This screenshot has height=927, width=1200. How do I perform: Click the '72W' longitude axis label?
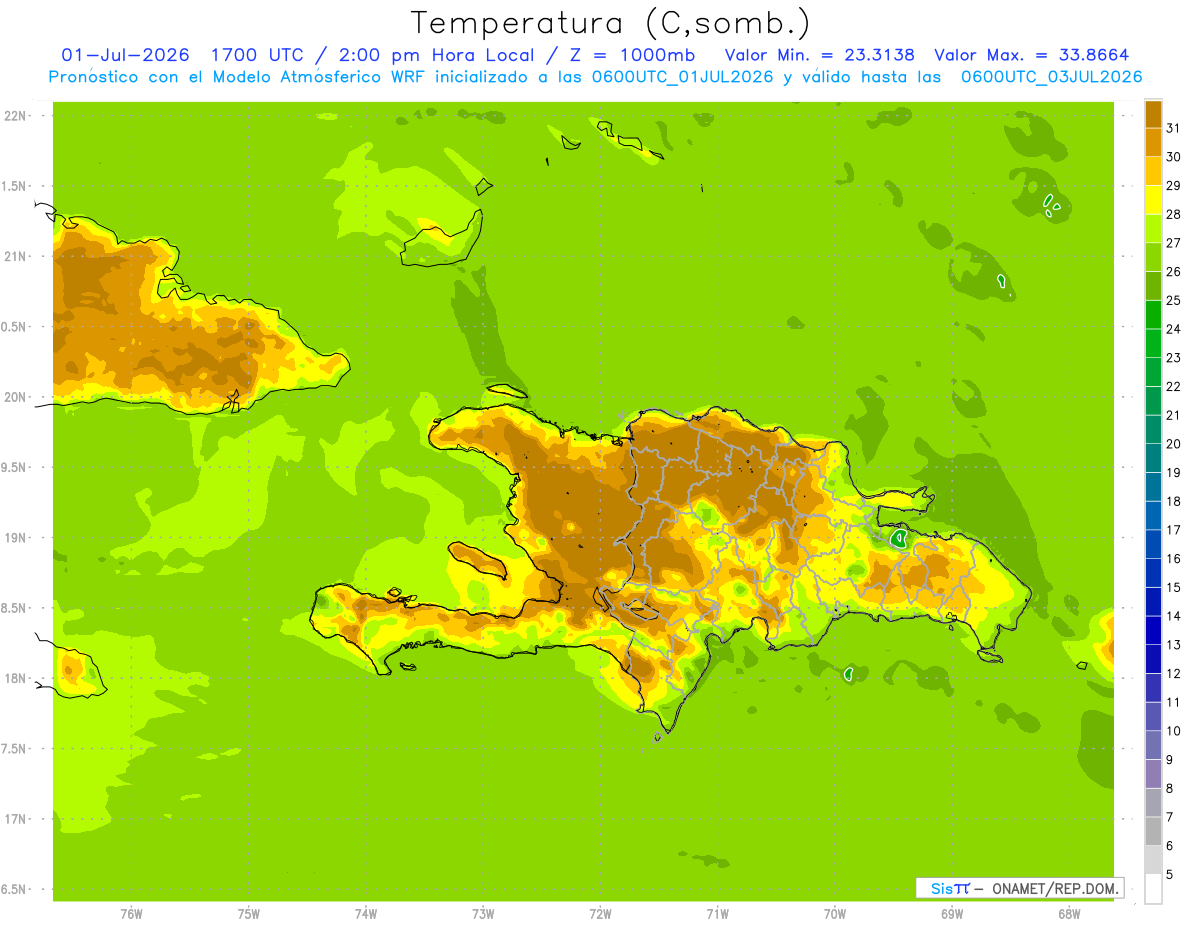click(600, 913)
